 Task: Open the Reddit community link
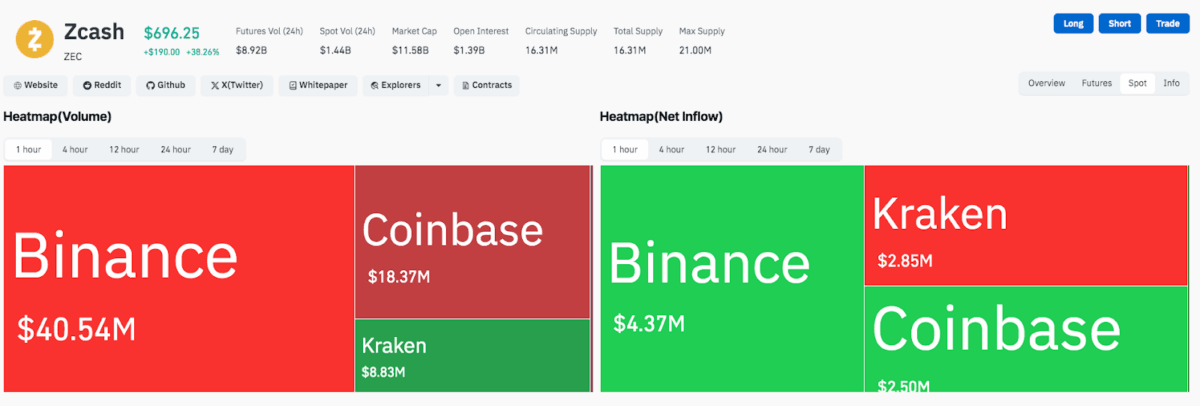pyautogui.click(x=101, y=85)
